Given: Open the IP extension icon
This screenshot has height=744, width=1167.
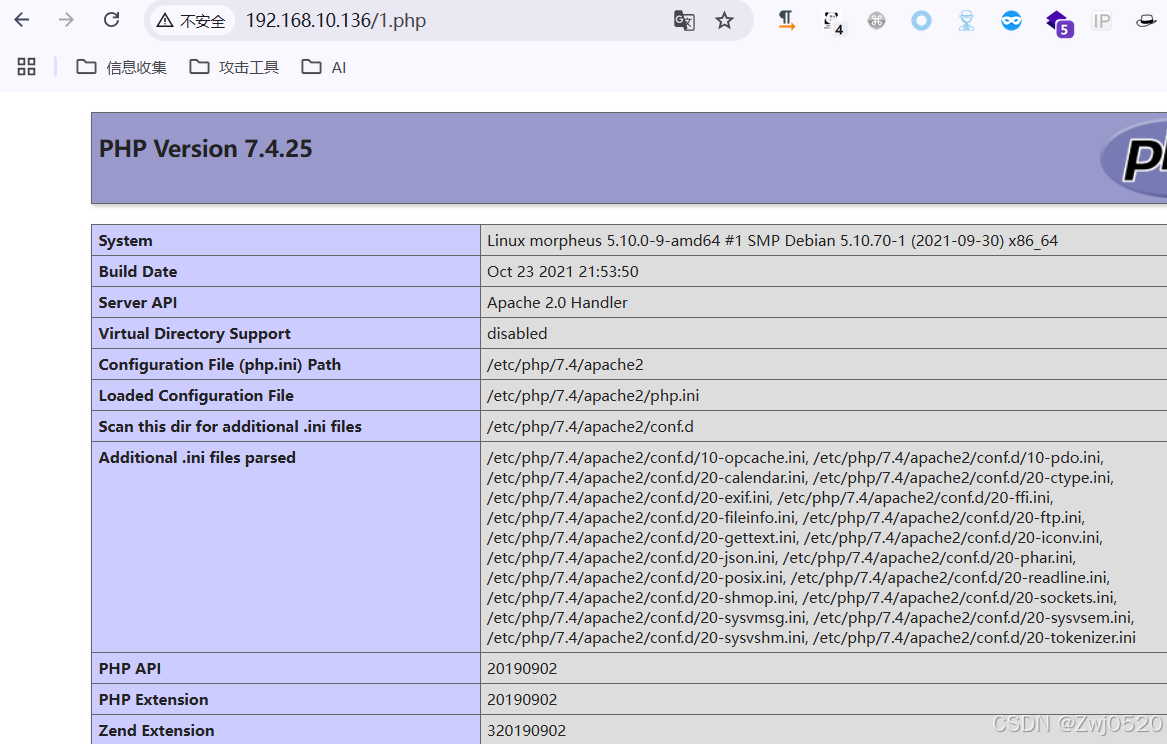Looking at the screenshot, I should click(1102, 21).
